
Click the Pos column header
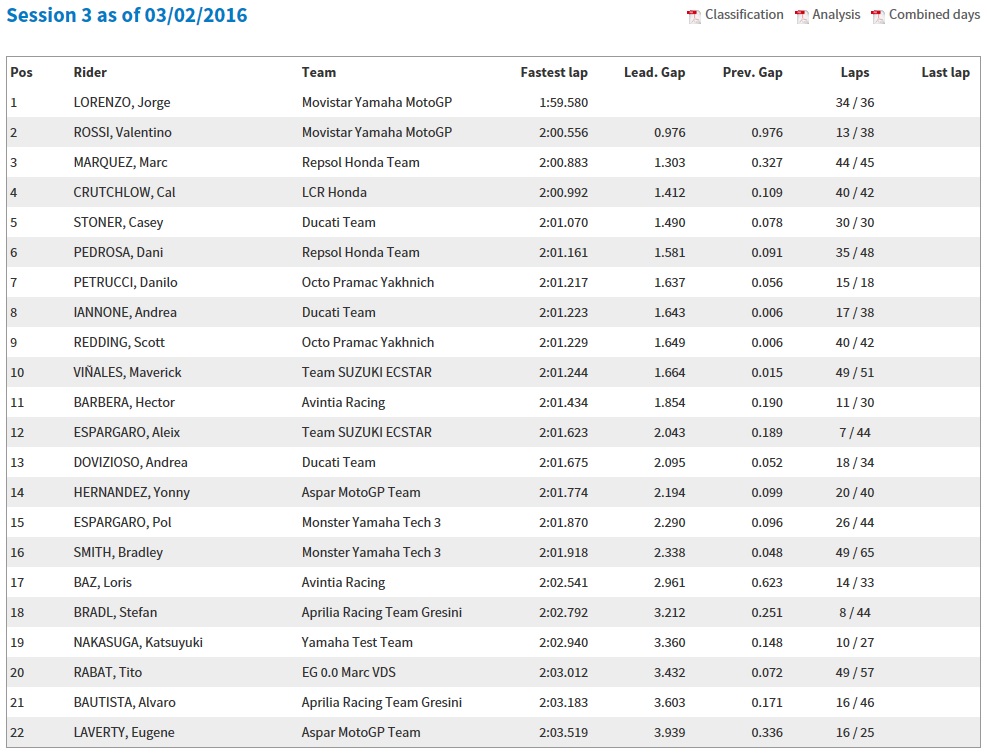21,72
